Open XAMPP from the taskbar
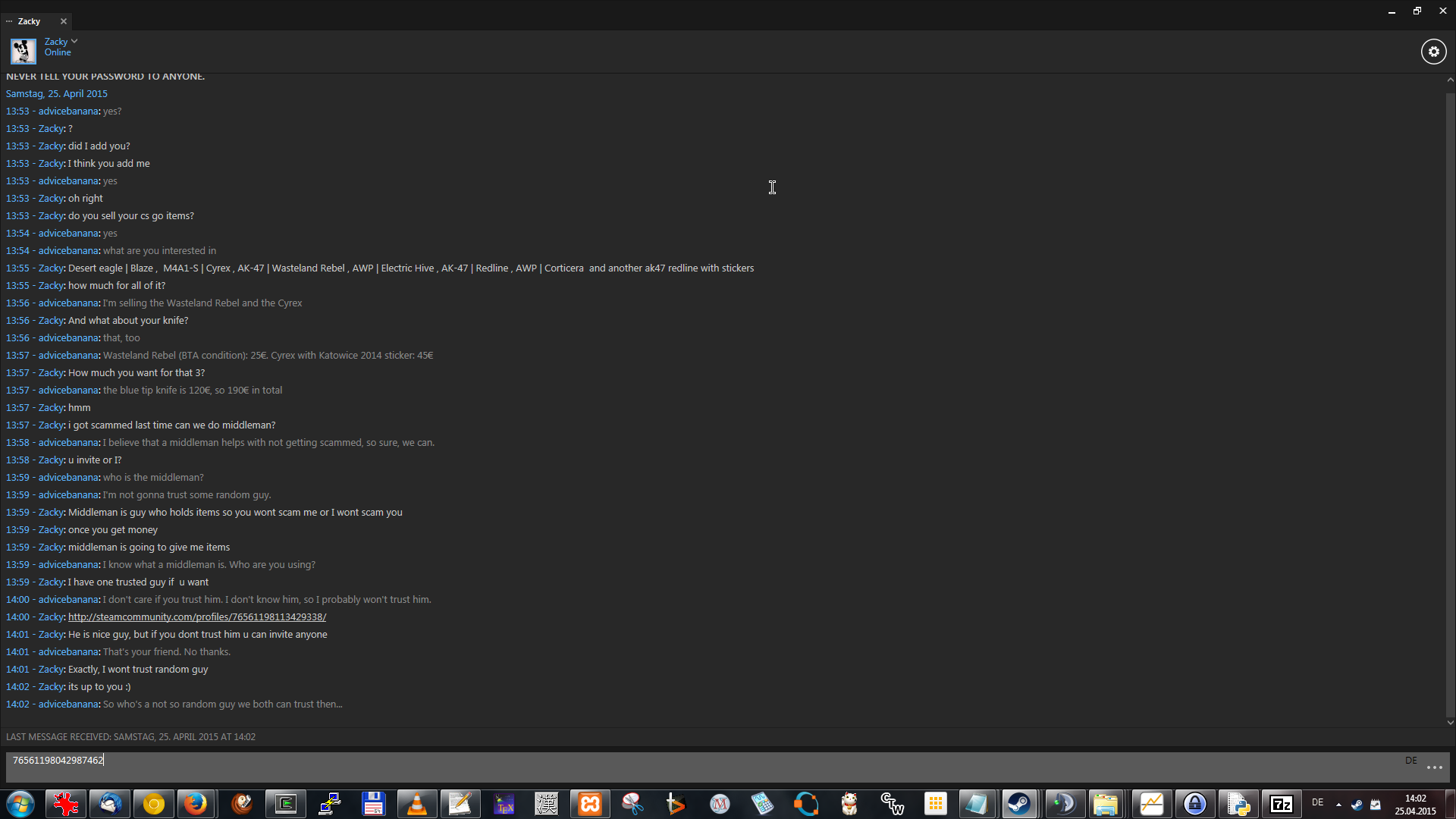This screenshot has width=1456, height=819. pos(589,804)
